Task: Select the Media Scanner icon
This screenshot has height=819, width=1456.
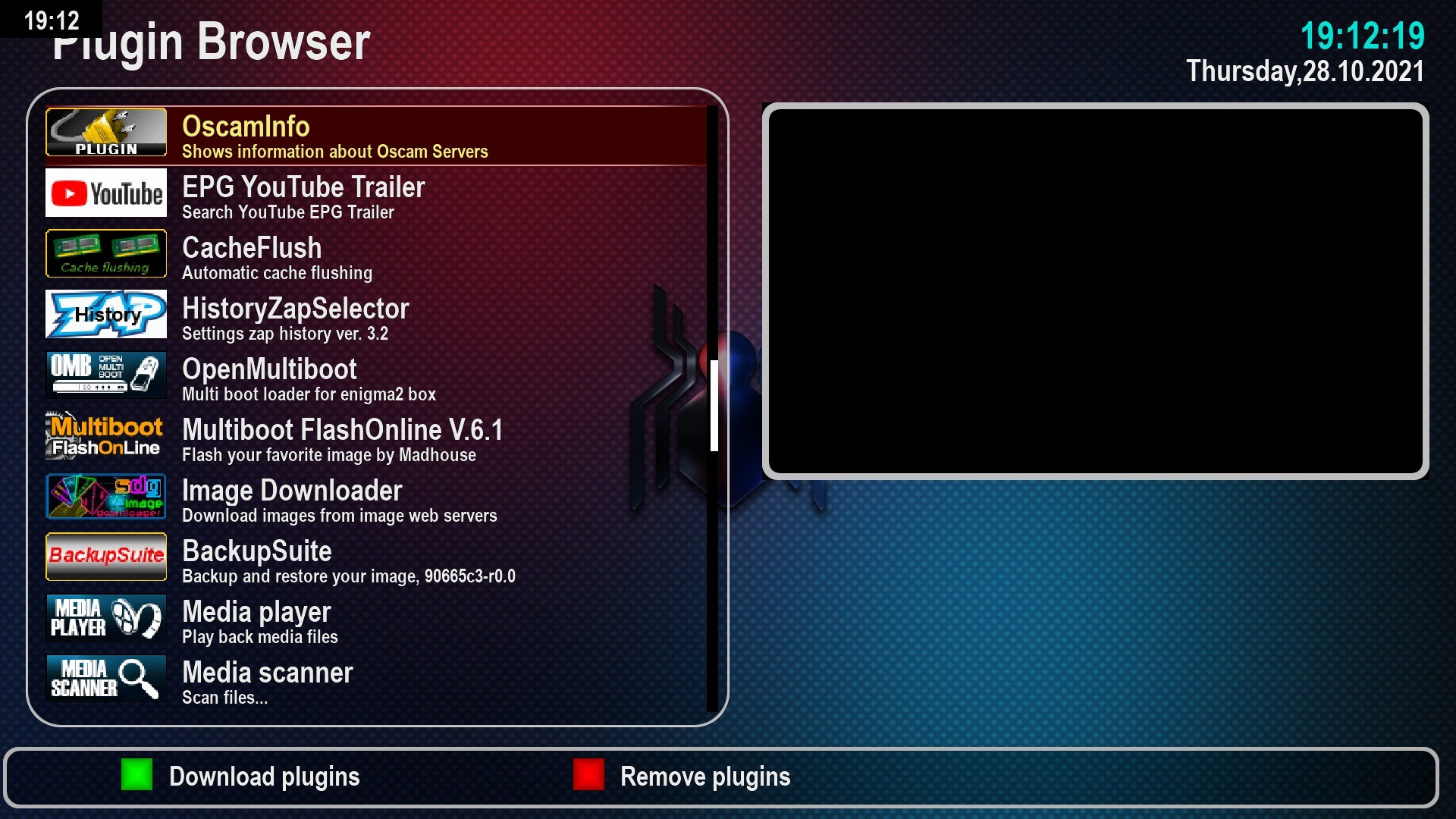Action: pyautogui.click(x=106, y=680)
